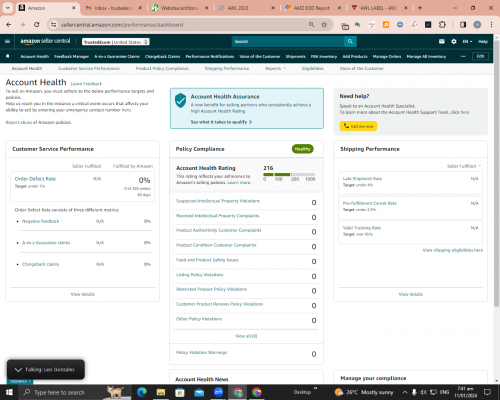Click the Call me now button
Image resolution: width=500 pixels, height=400 pixels.
click(x=358, y=126)
